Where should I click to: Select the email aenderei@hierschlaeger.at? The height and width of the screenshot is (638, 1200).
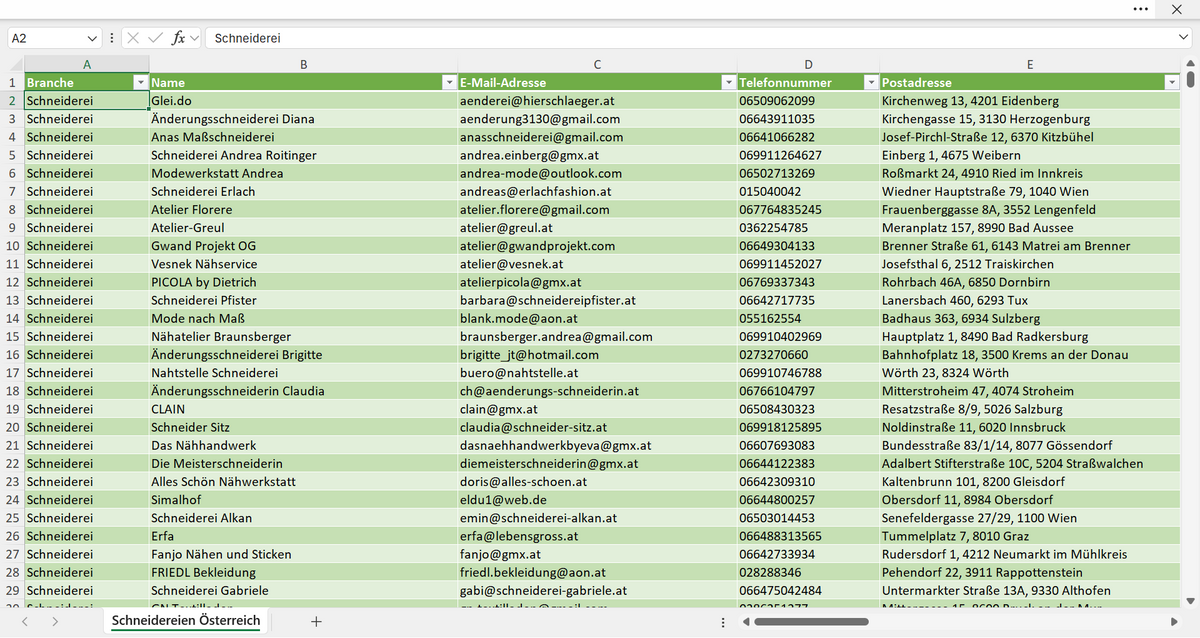coord(597,101)
